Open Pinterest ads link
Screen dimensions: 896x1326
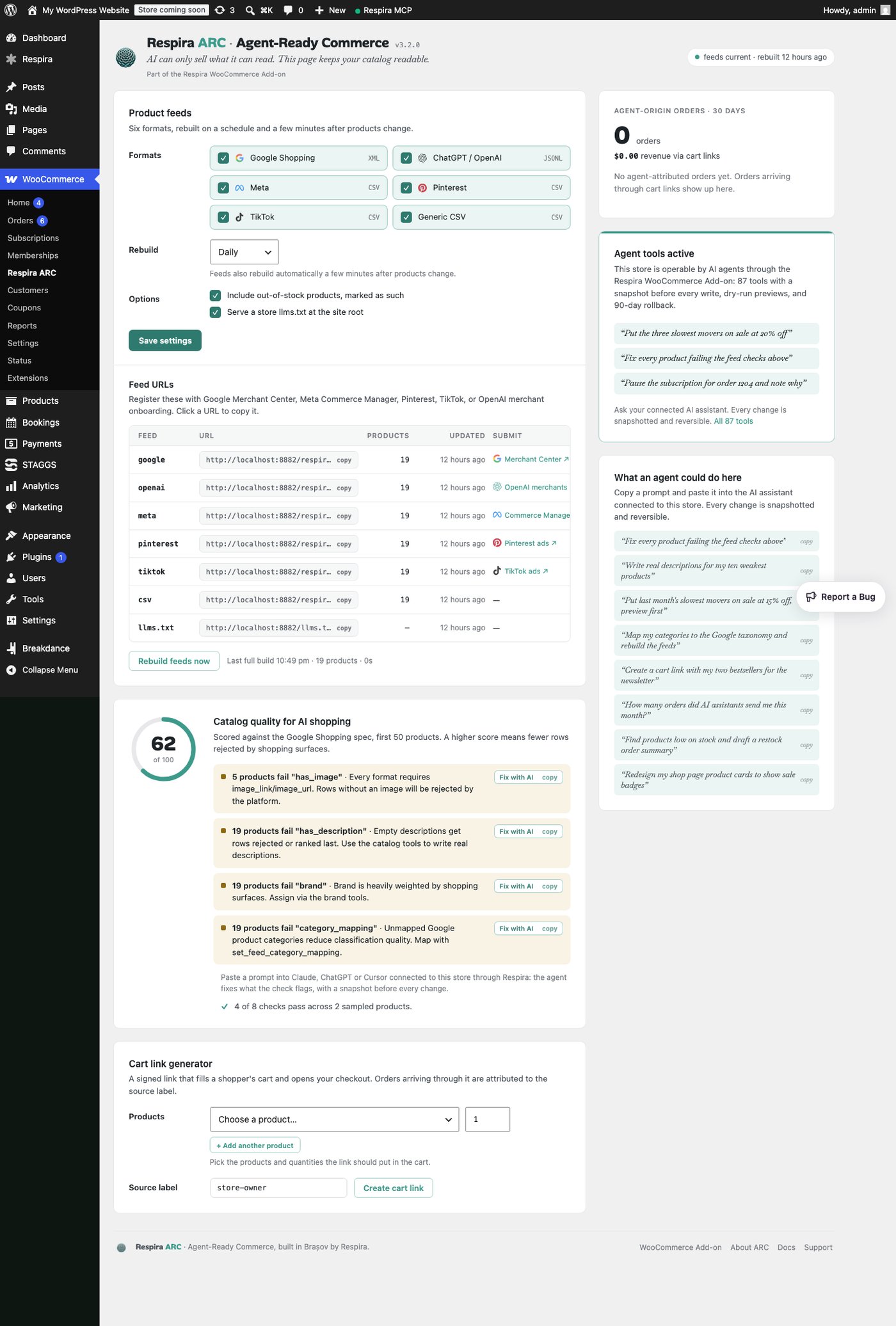pyautogui.click(x=525, y=543)
